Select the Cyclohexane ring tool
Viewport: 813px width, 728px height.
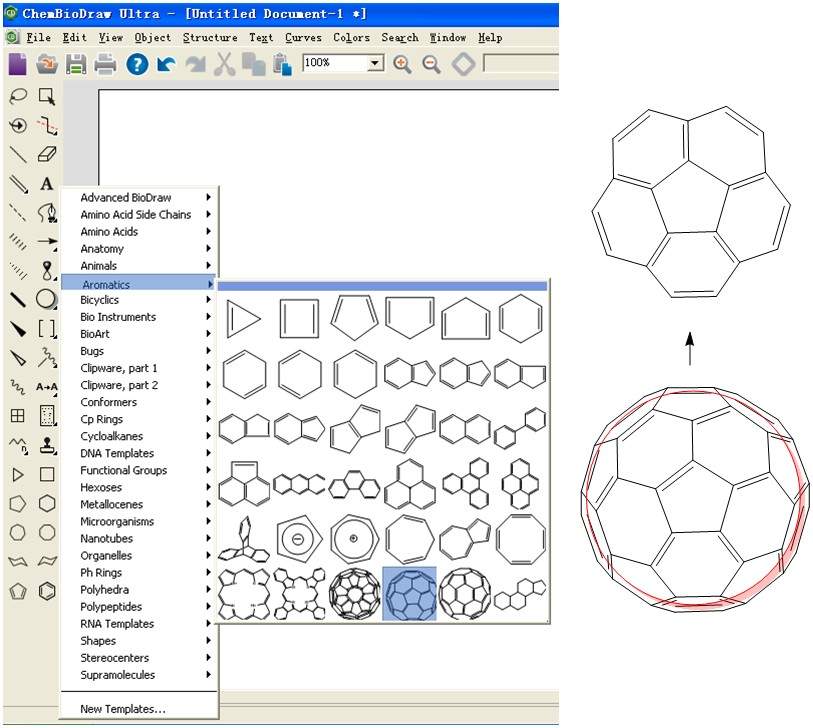click(x=47, y=503)
